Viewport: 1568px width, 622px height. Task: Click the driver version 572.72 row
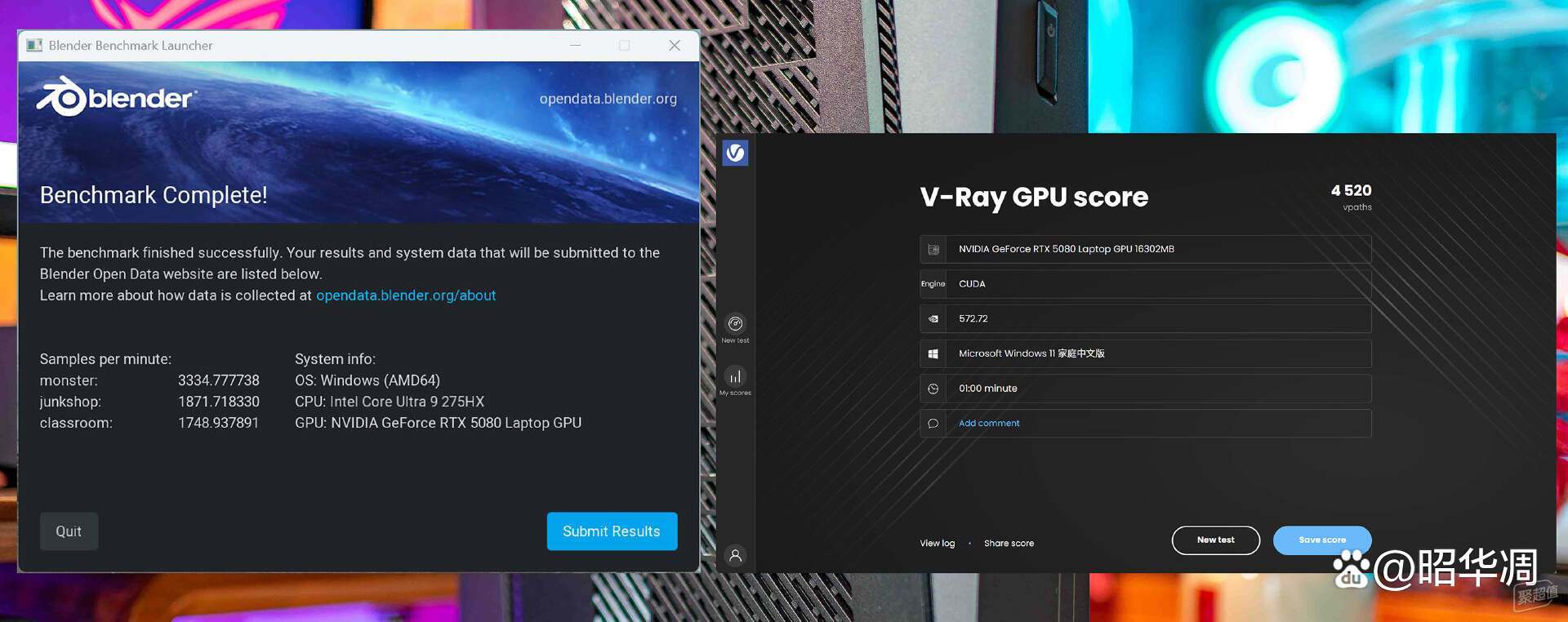click(1145, 319)
